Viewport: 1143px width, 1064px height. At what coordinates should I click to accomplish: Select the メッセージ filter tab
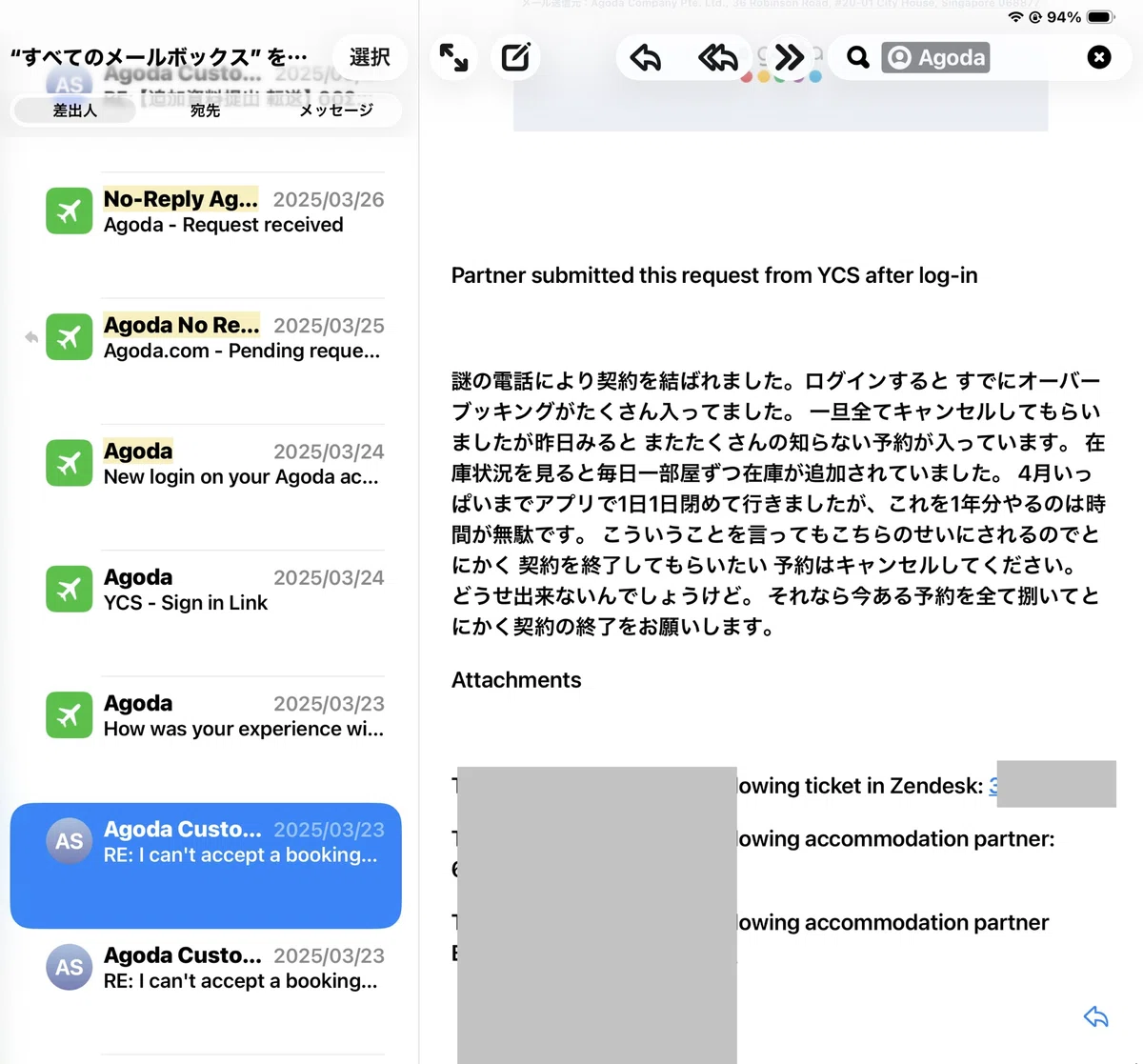pyautogui.click(x=335, y=110)
